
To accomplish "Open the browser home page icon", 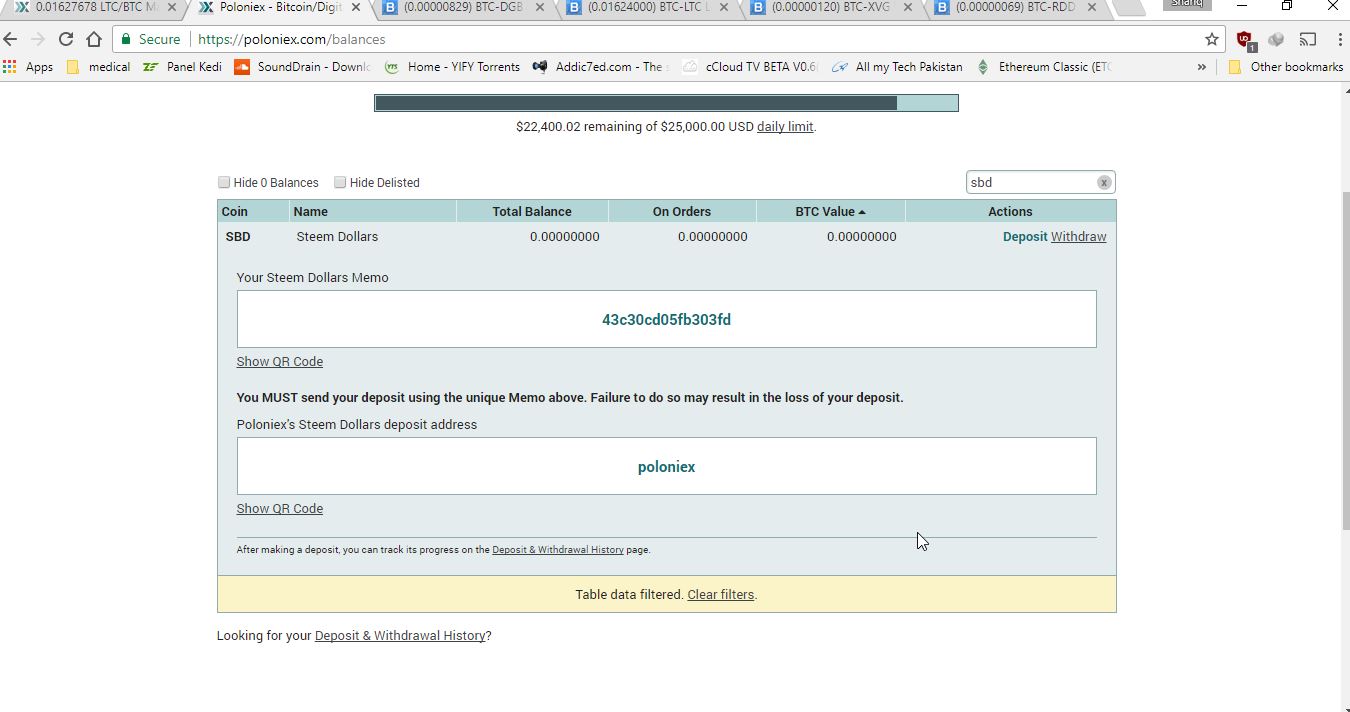I will click(x=94, y=40).
